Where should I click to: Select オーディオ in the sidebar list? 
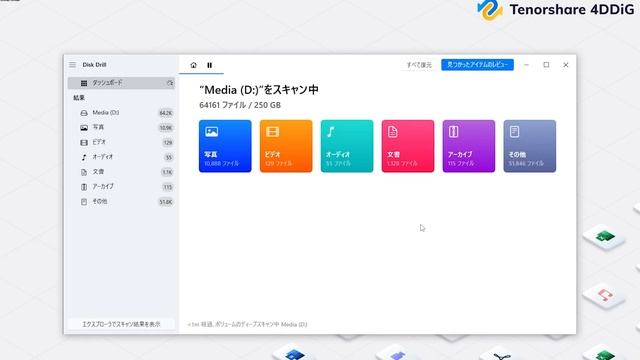[121, 157]
